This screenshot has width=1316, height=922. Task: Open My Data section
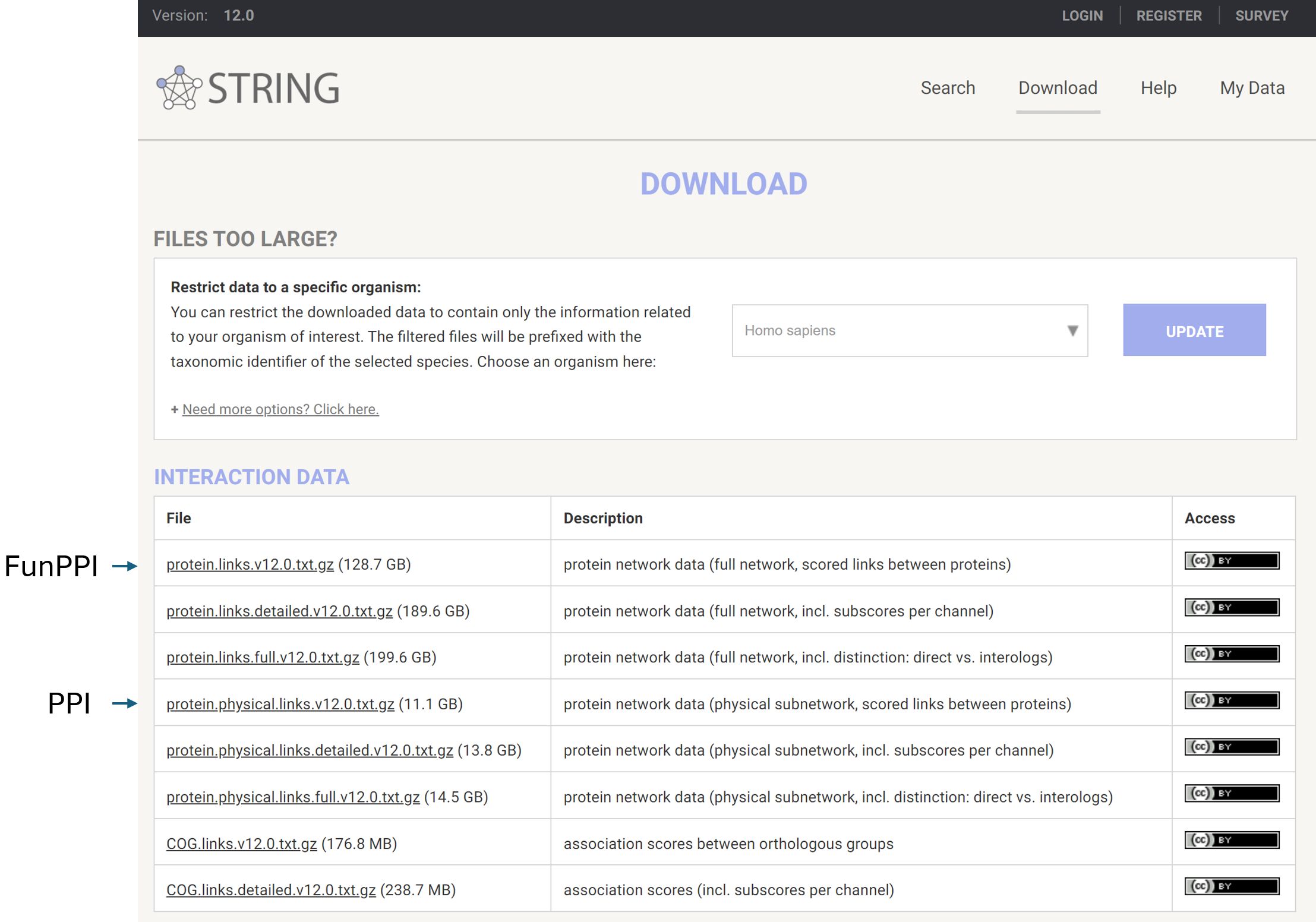tap(1252, 88)
